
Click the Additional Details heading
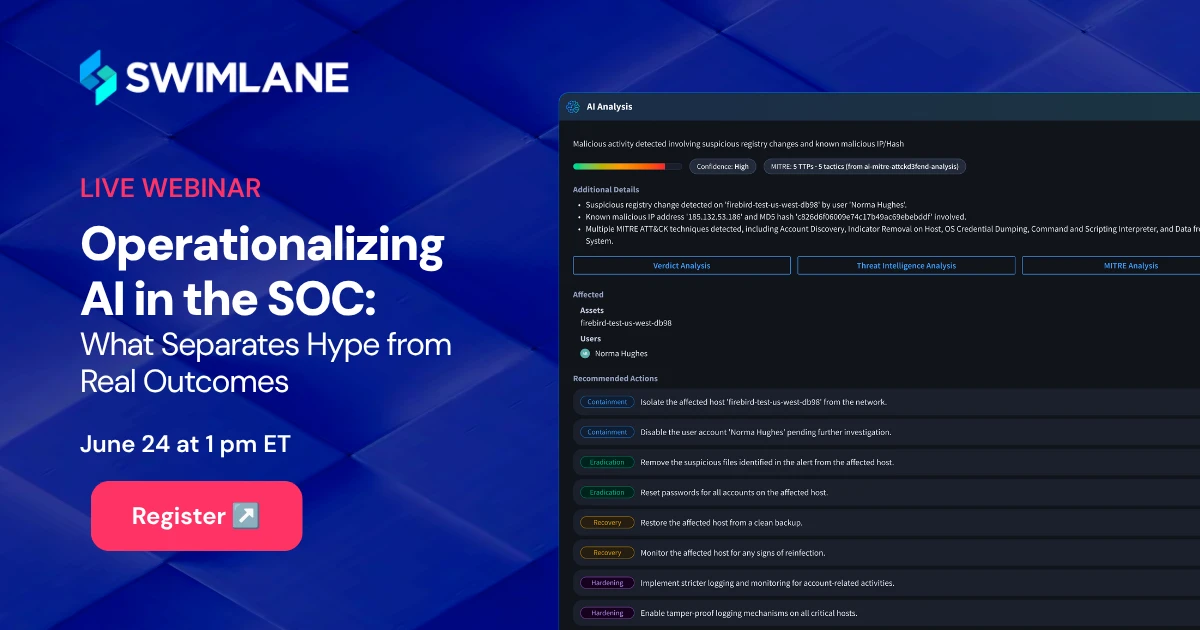[606, 189]
